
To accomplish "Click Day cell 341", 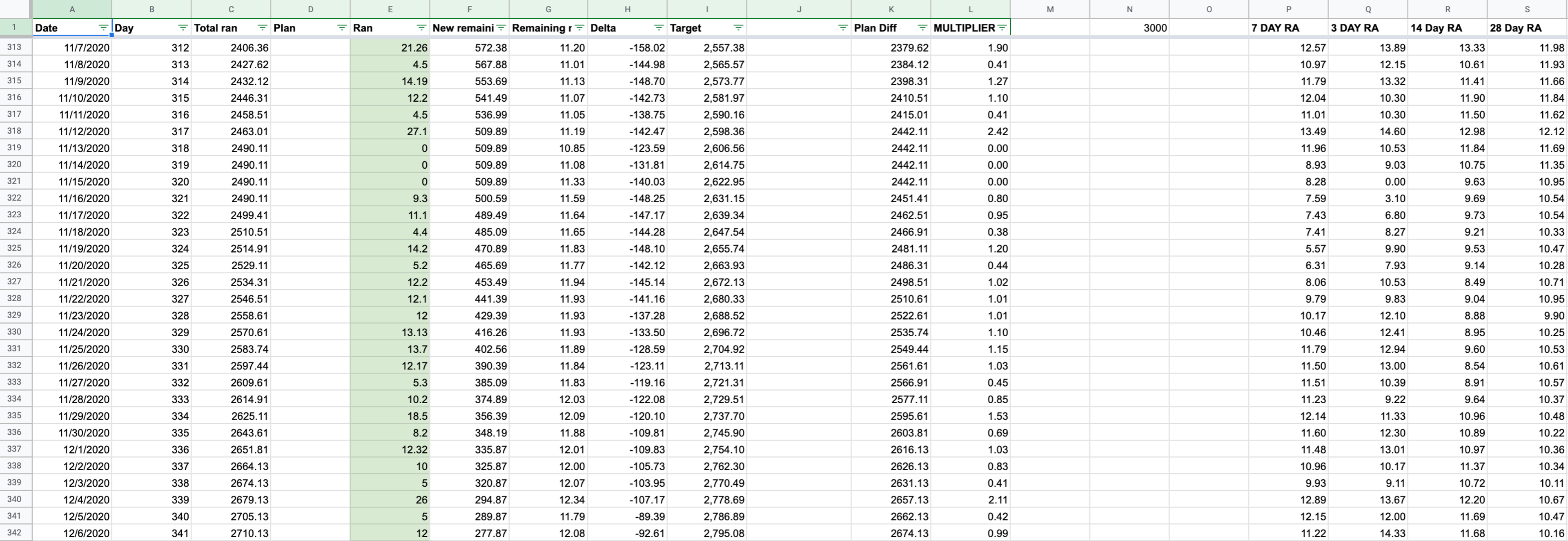I will click(x=151, y=533).
